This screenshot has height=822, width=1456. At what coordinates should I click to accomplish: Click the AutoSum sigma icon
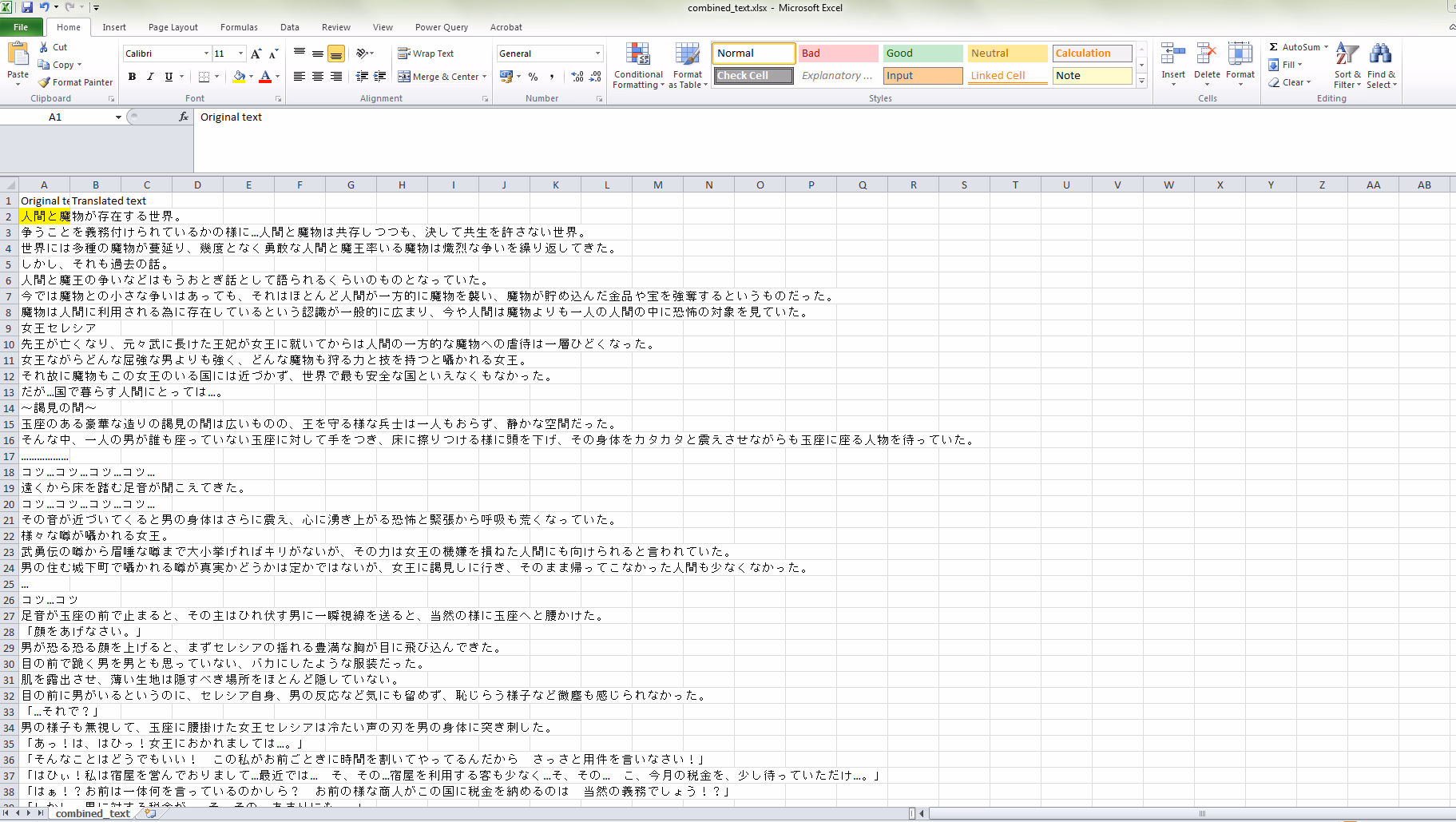(x=1274, y=47)
